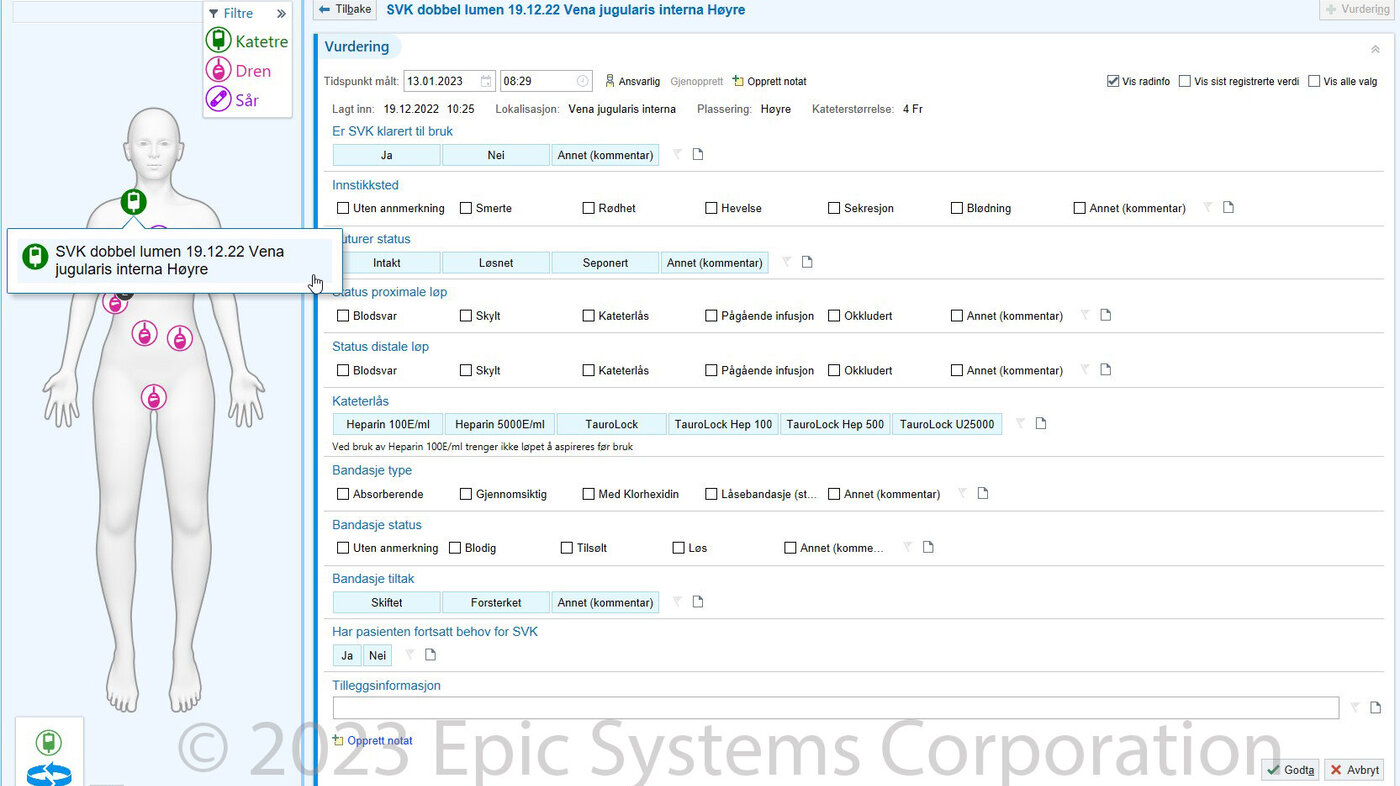
Task: Check Med Klorhexidin under Bandasje type
Action: tap(589, 494)
